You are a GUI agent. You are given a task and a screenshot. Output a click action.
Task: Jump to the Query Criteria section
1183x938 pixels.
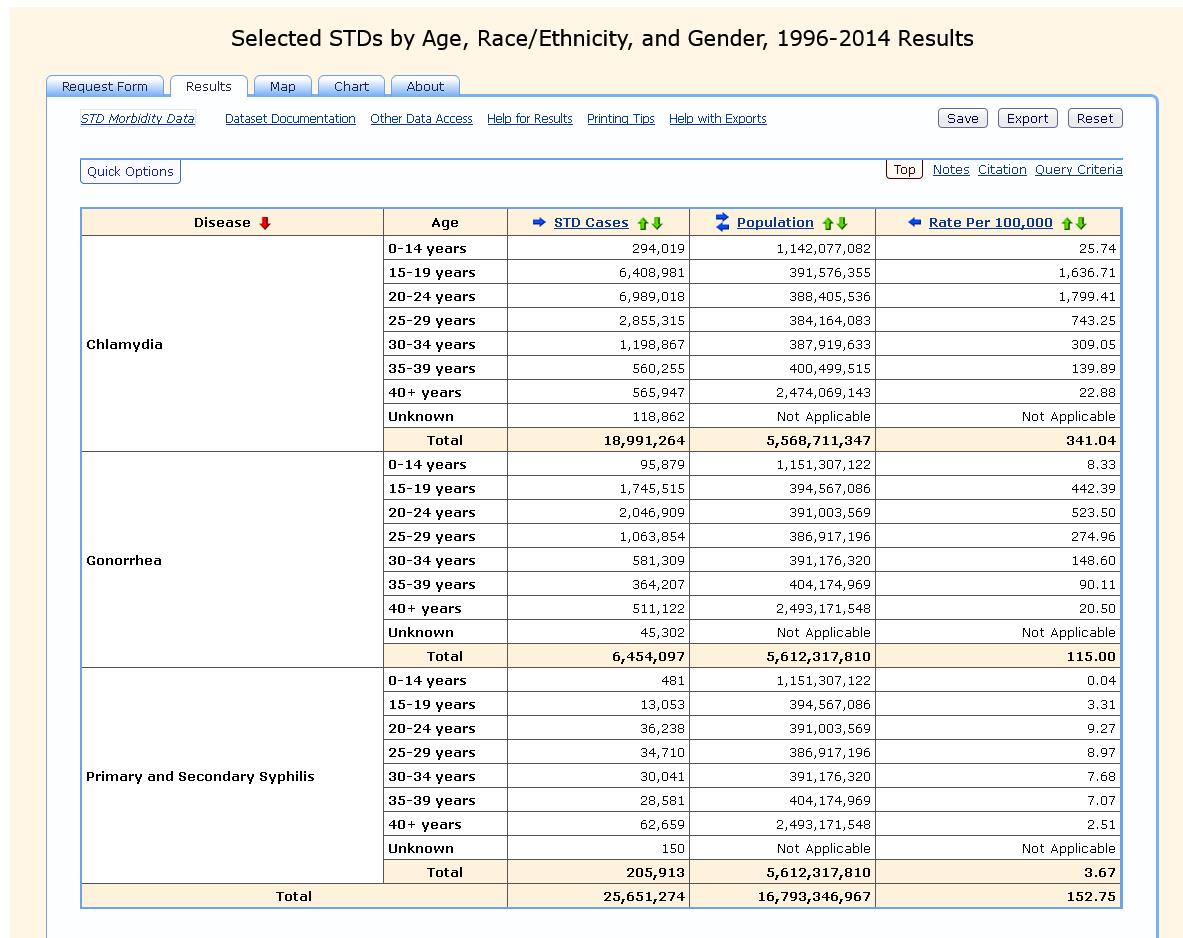[x=1078, y=170]
